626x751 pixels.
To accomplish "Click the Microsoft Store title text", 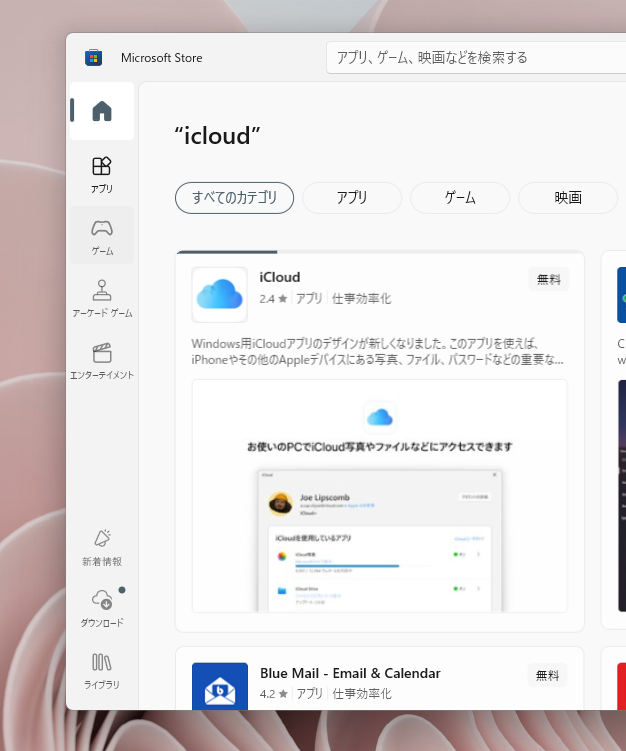I will (x=162, y=58).
